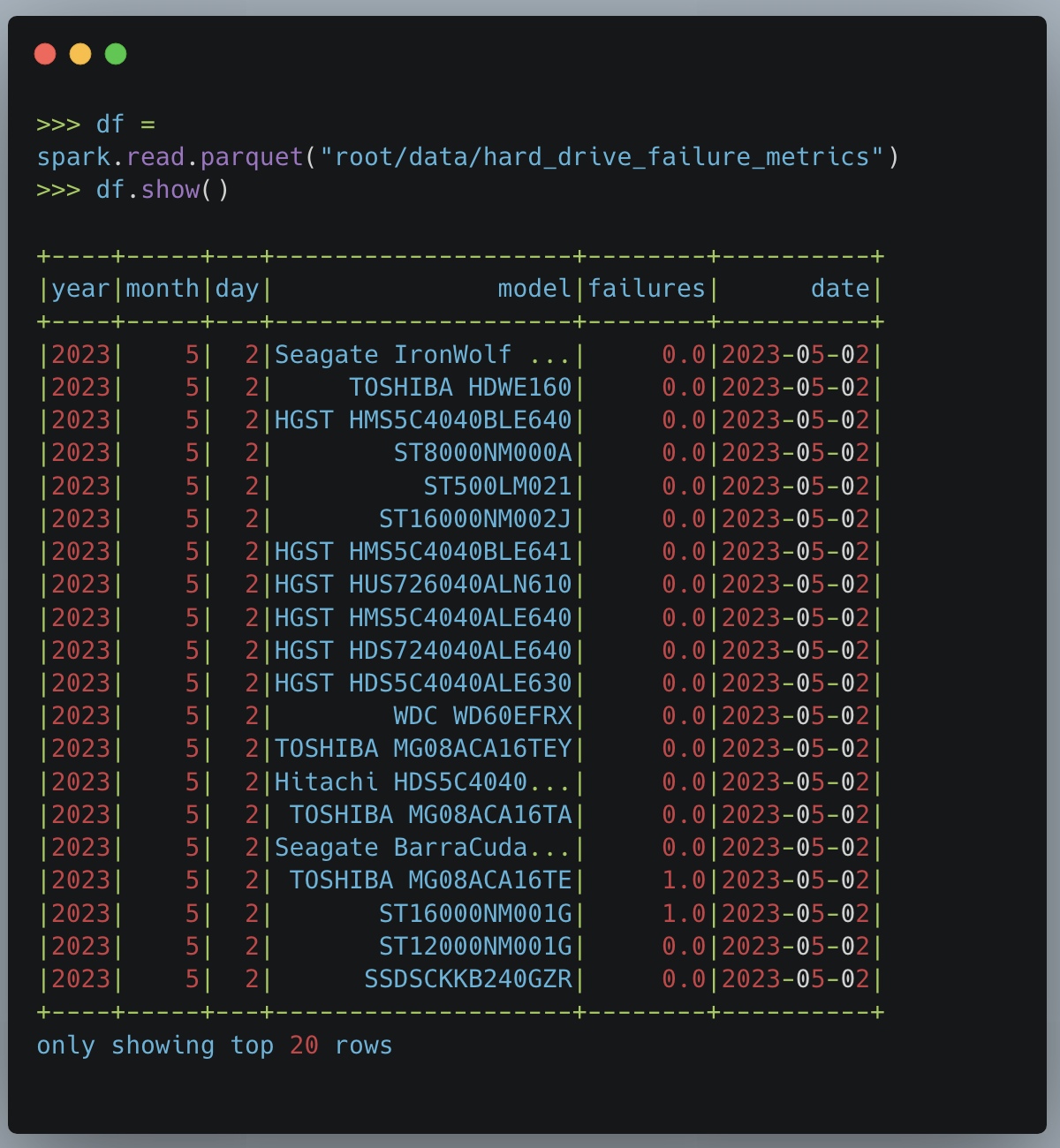
Task: Click the TOSHIBA HDWE160 model name
Action: click(x=460, y=388)
